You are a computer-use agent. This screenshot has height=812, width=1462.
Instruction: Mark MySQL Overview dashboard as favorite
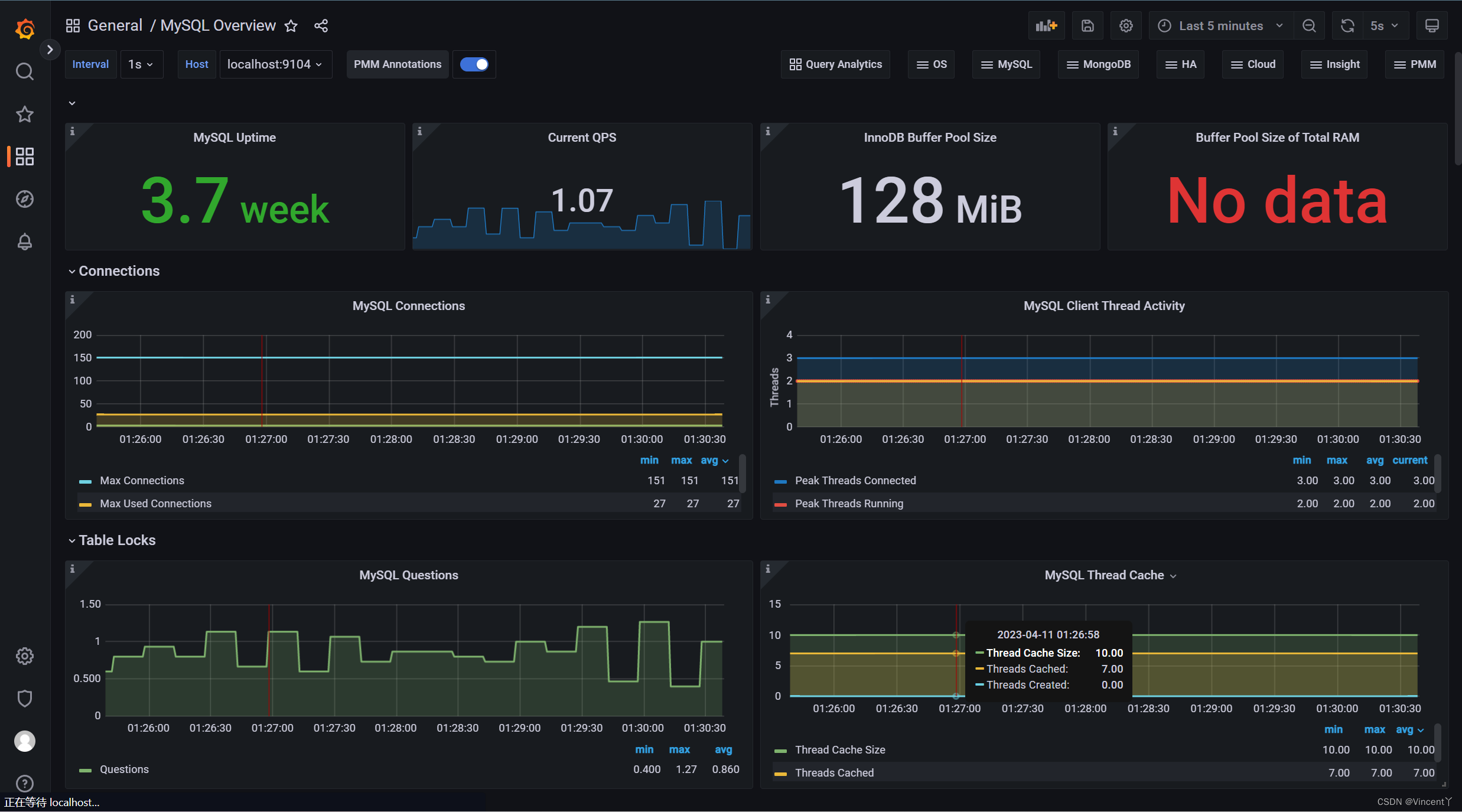pos(291,26)
